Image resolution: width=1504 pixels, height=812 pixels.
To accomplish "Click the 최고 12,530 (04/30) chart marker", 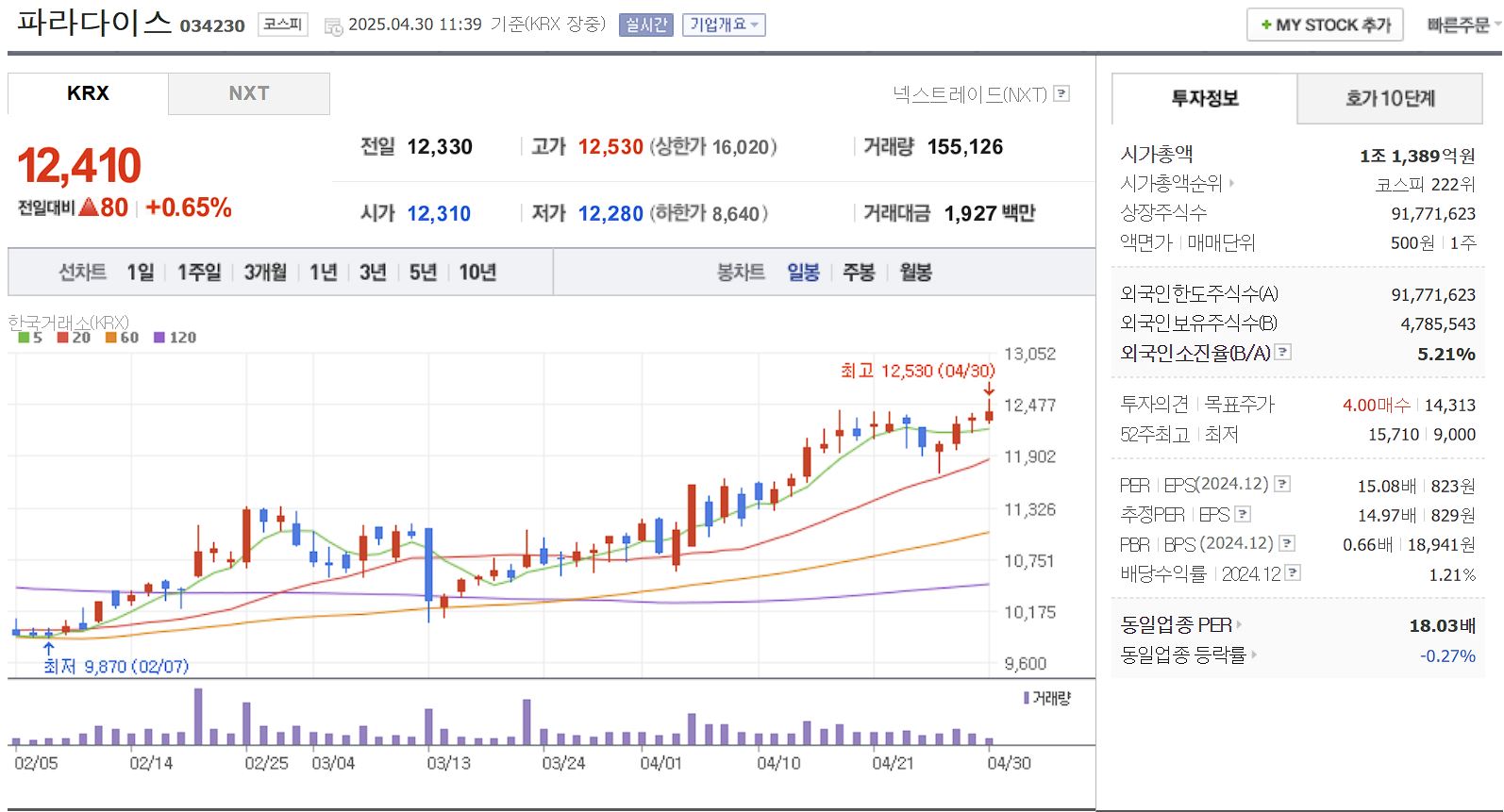I will pos(918,371).
